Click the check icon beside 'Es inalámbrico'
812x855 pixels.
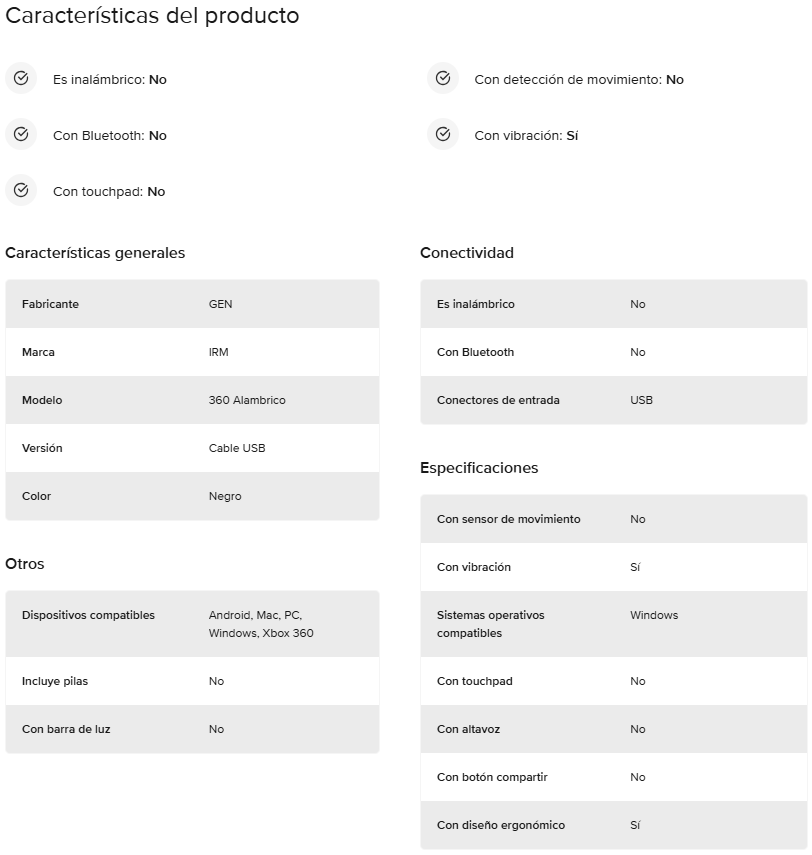21,79
